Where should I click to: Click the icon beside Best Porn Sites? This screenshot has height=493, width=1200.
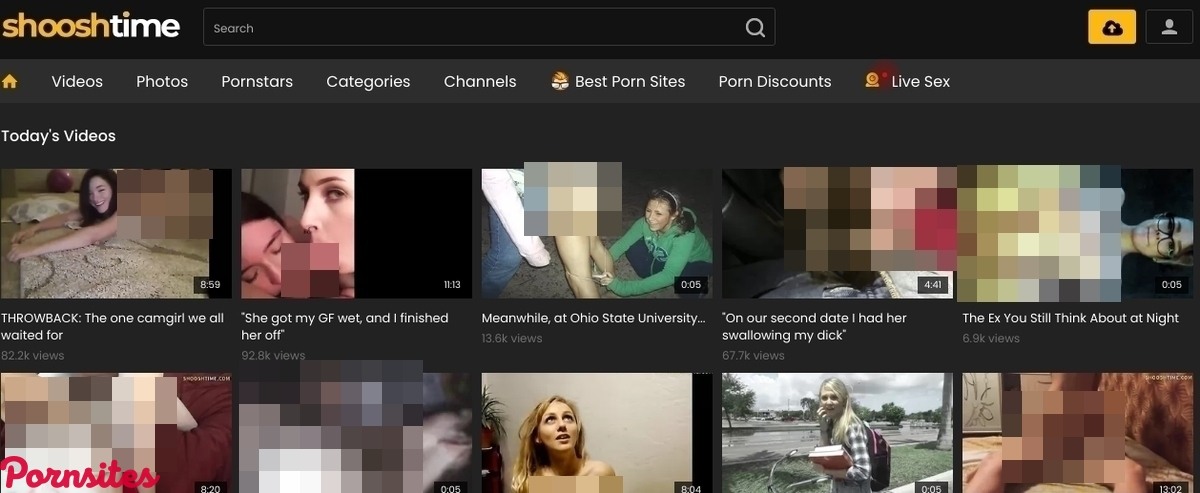tap(560, 81)
